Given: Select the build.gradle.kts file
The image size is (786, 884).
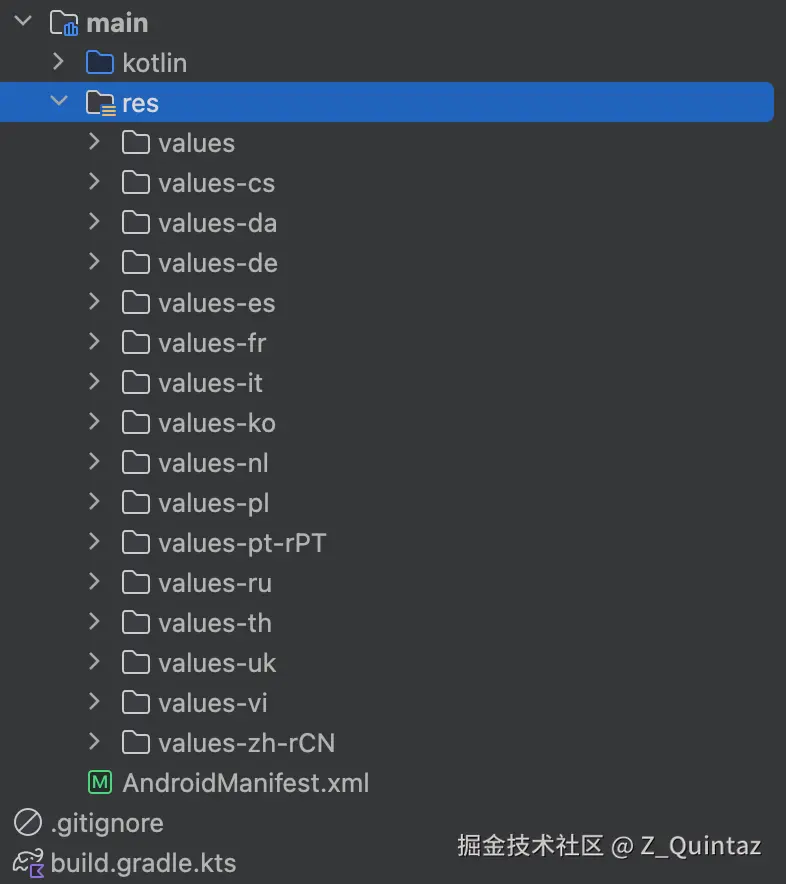Looking at the screenshot, I should 143,863.
